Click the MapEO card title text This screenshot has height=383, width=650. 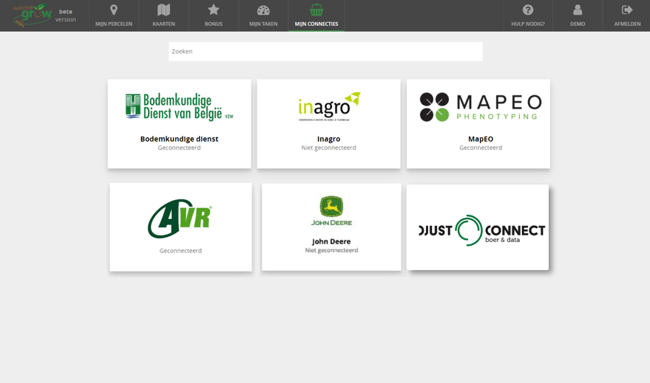(480, 139)
